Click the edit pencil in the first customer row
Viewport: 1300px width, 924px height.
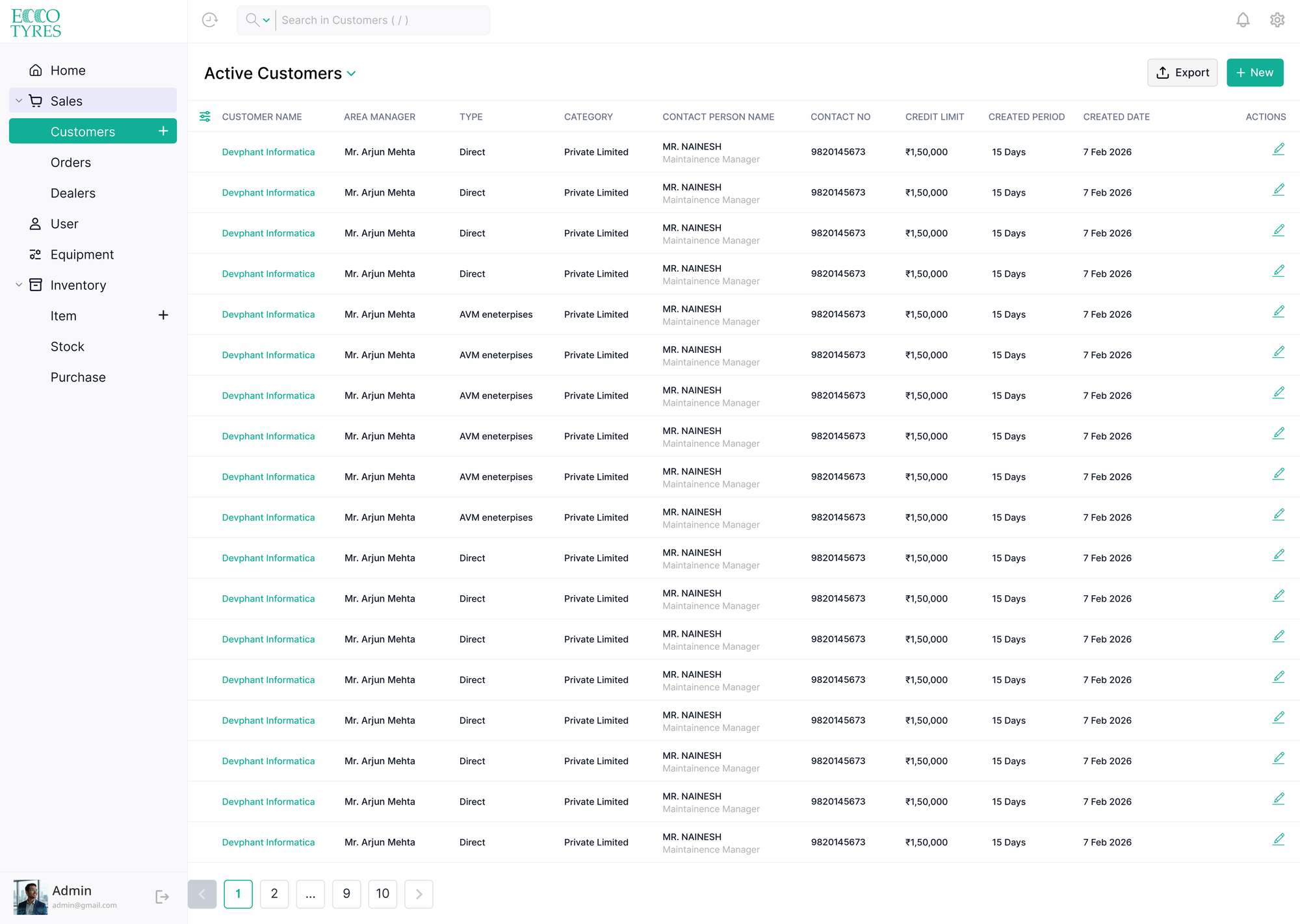[1279, 149]
